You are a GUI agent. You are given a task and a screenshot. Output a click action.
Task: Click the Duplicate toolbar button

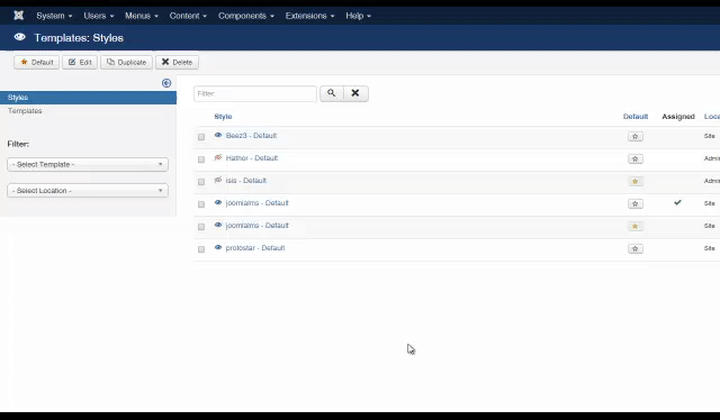click(126, 62)
